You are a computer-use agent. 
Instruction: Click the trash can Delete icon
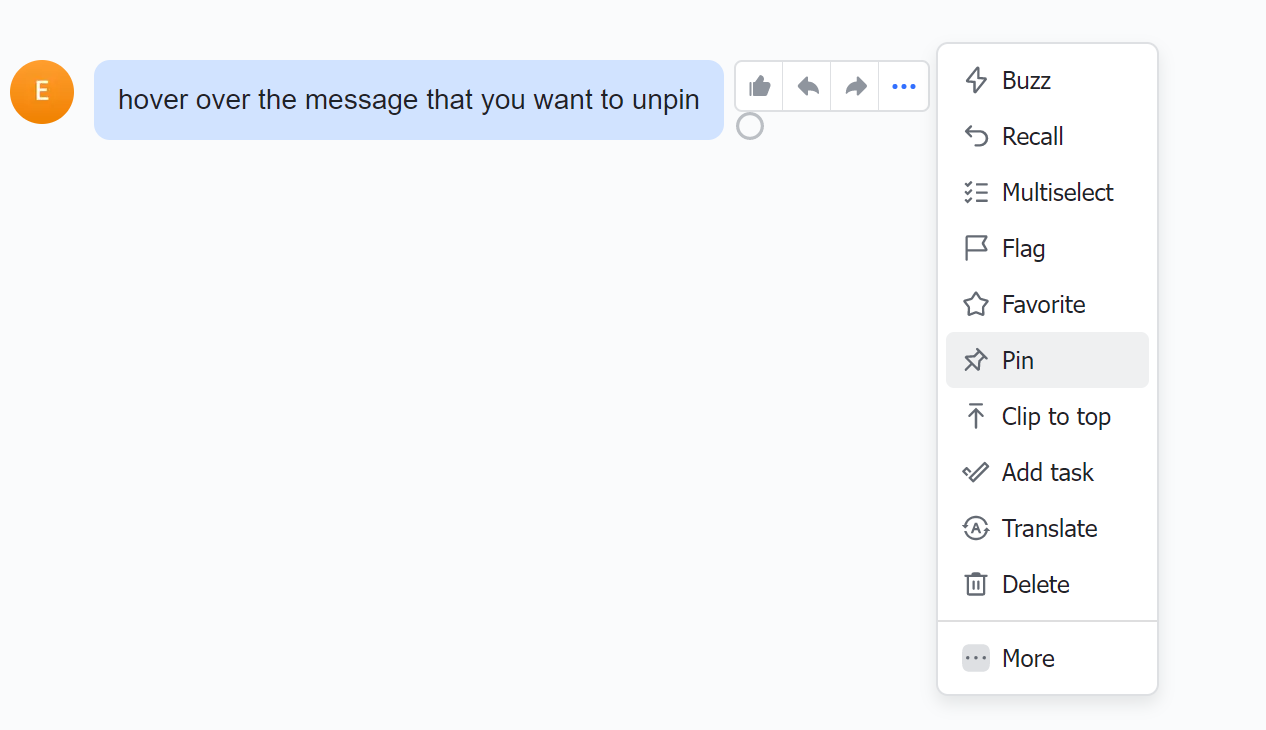[976, 584]
